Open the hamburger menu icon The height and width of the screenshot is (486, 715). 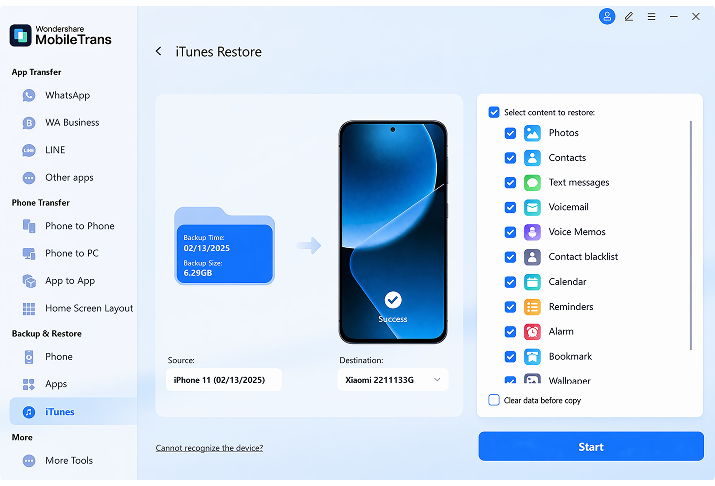[x=651, y=17]
